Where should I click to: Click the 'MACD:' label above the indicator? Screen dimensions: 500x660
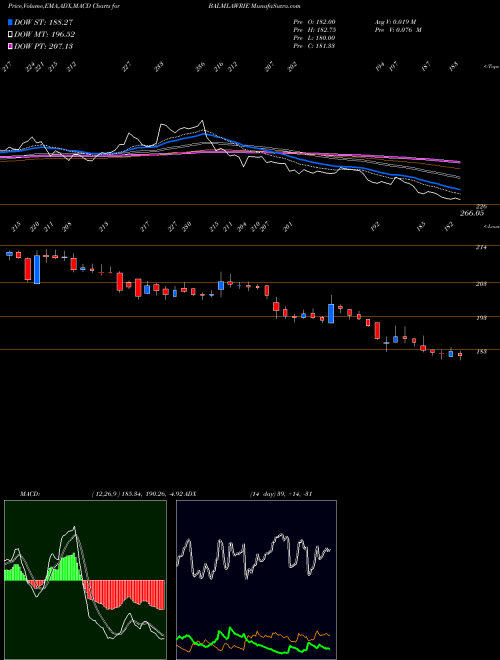(30, 493)
